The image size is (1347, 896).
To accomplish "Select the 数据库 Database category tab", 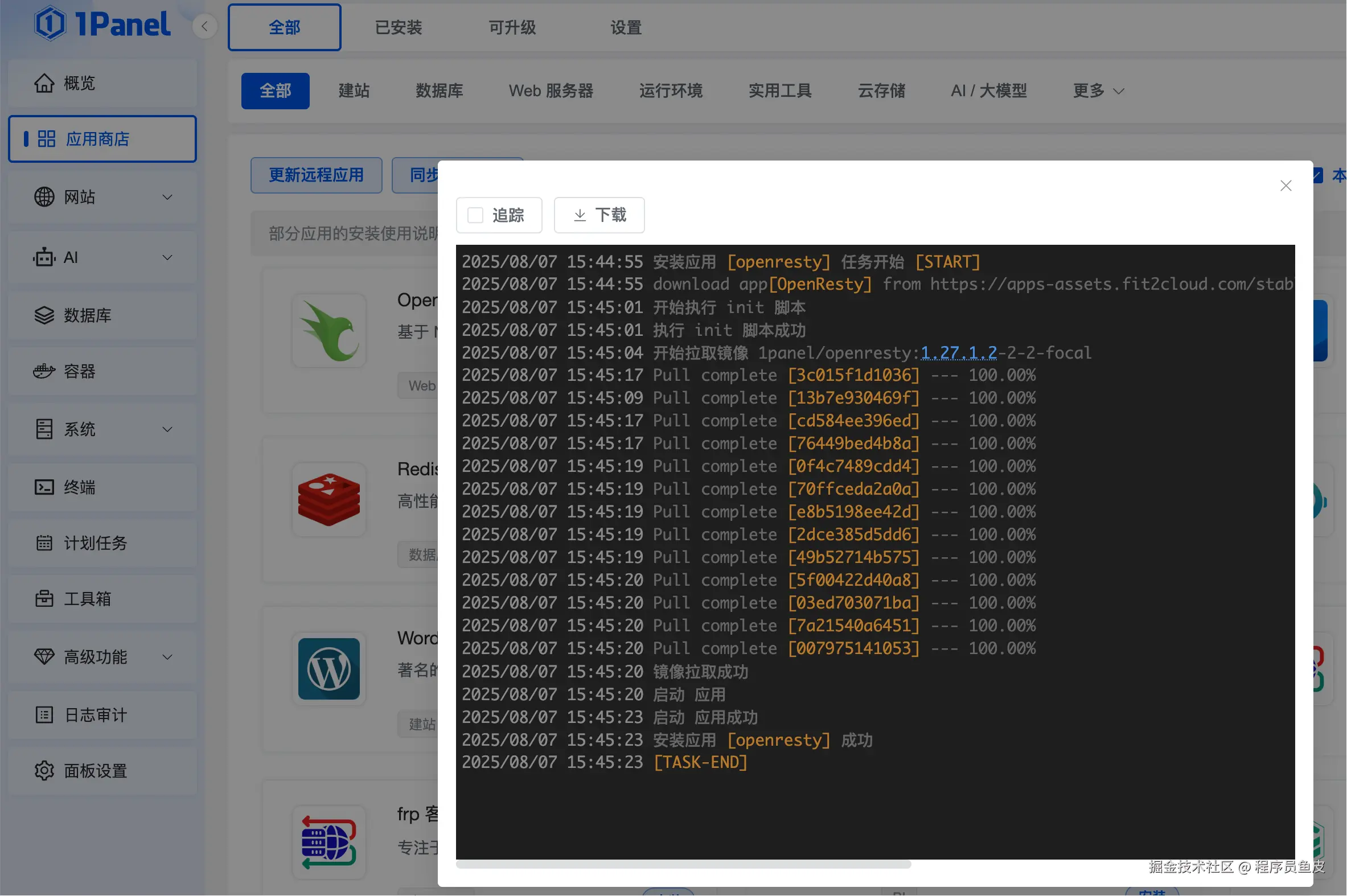I will [x=439, y=91].
